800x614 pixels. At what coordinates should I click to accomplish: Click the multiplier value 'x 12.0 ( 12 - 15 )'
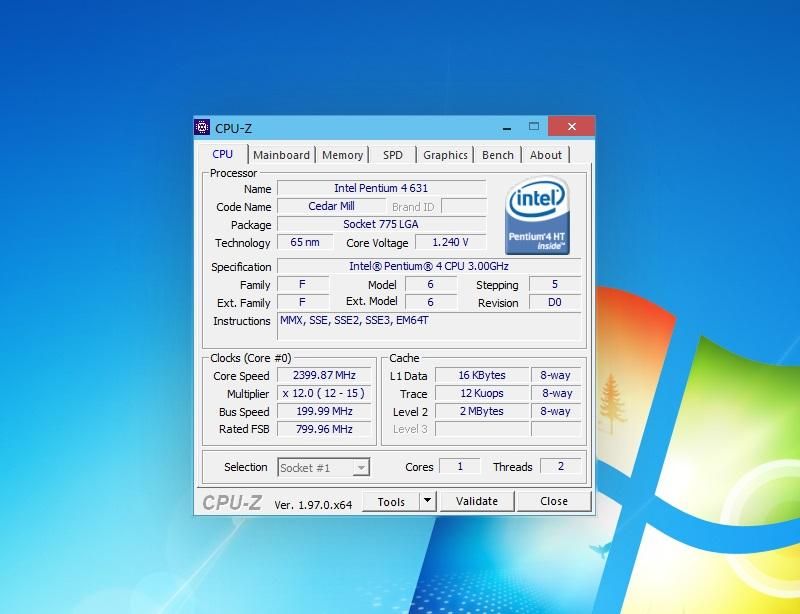coord(324,394)
